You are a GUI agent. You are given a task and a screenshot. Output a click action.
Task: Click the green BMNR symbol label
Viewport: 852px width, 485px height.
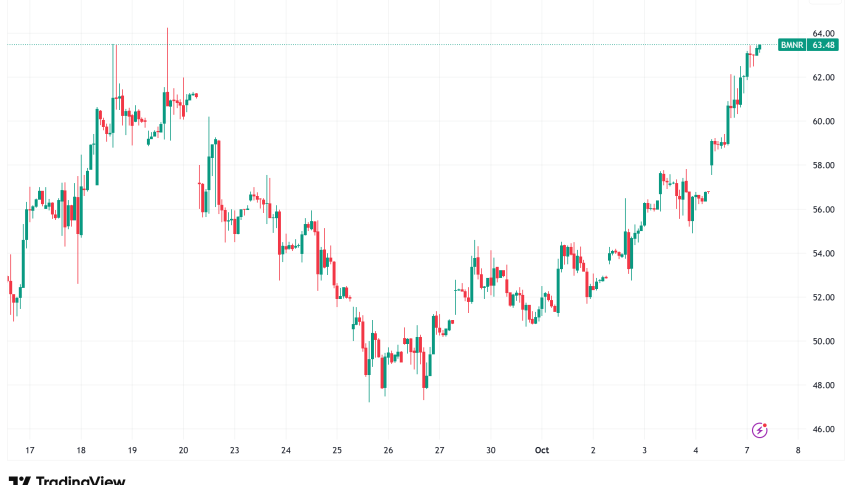click(791, 44)
